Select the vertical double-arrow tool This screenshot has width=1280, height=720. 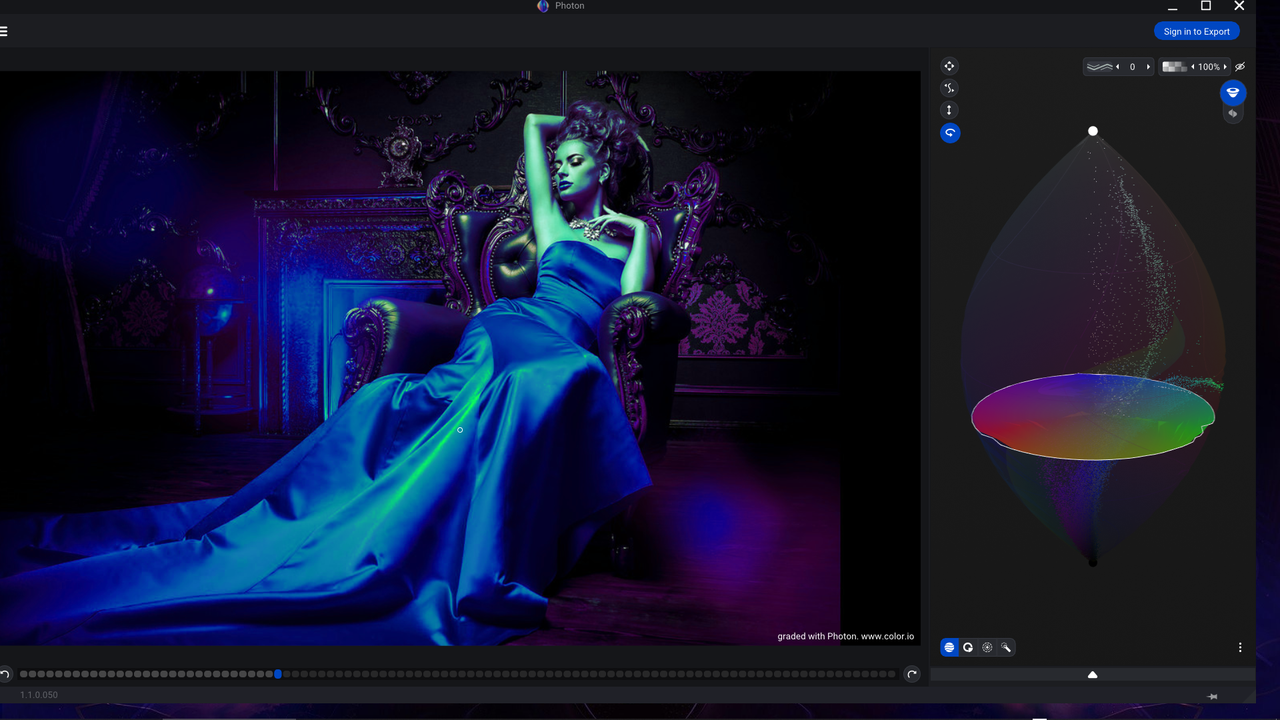(x=950, y=110)
